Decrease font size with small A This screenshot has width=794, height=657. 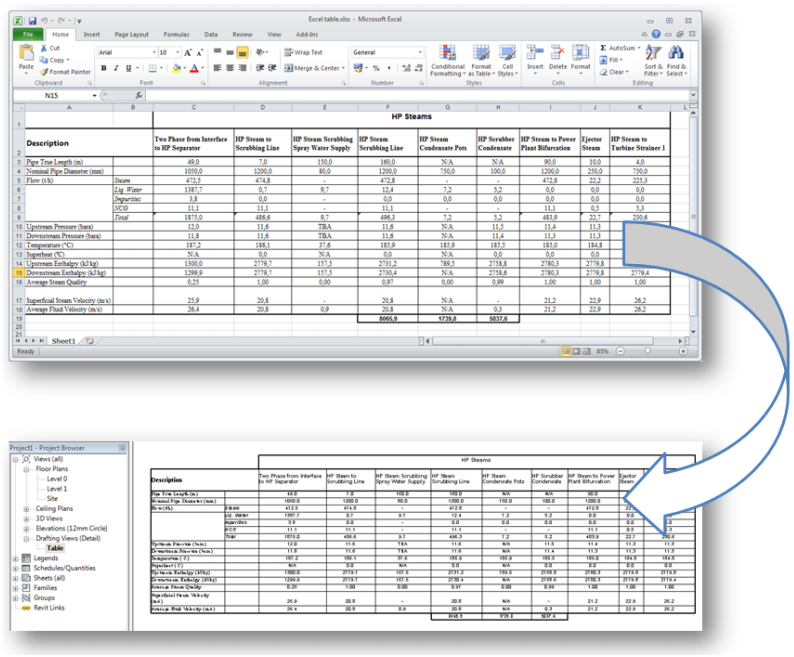(x=200, y=53)
